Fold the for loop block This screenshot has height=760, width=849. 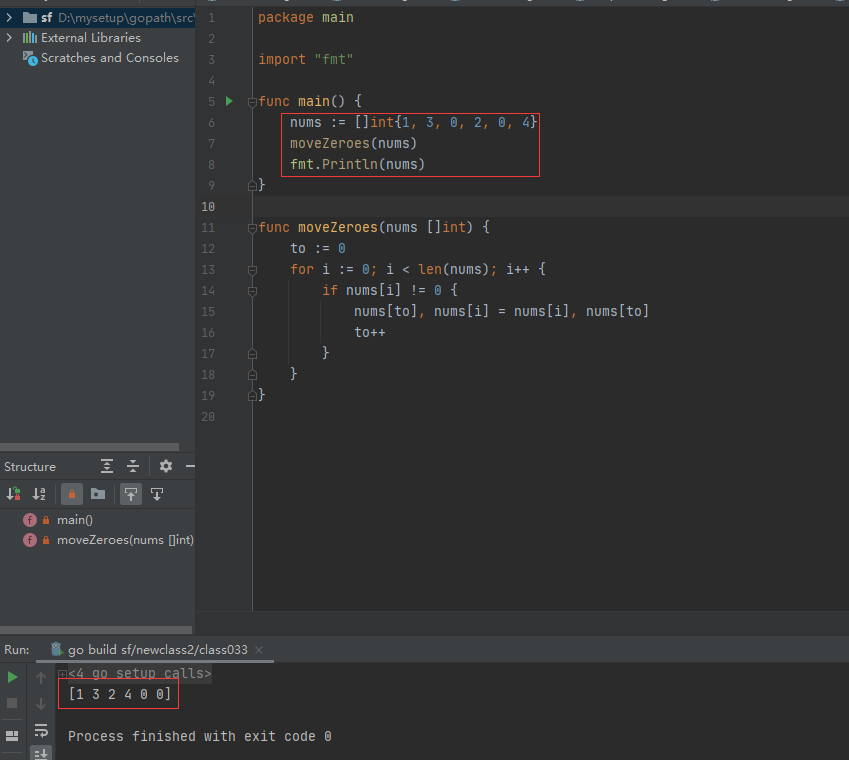click(252, 270)
